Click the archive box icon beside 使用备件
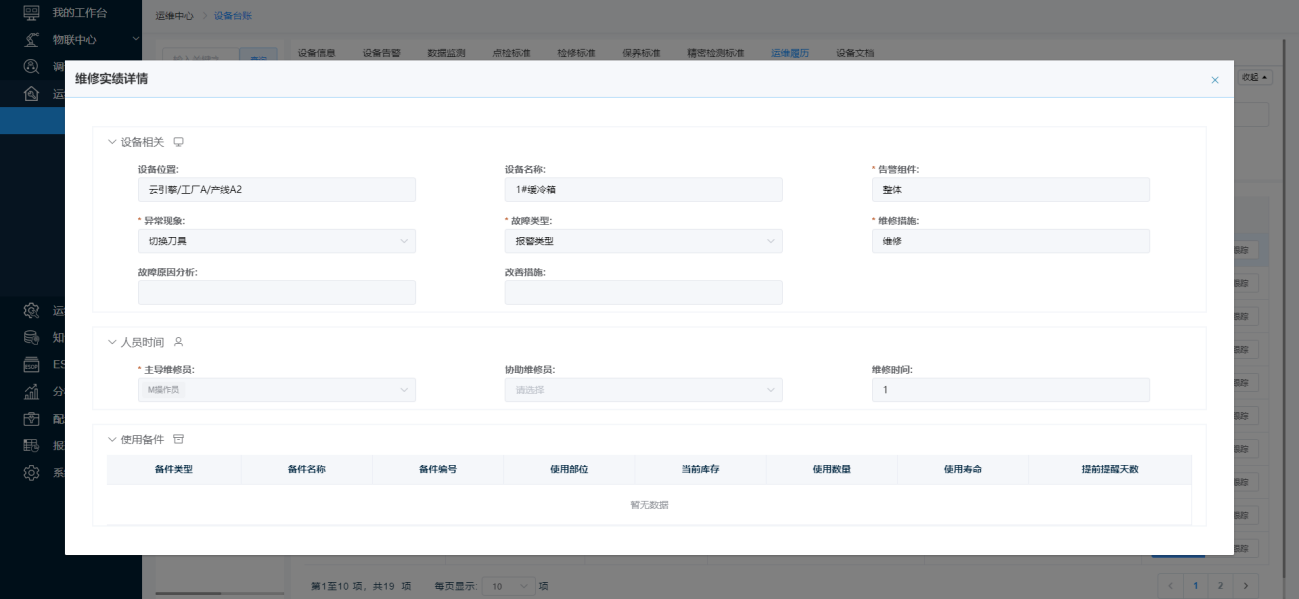 pyautogui.click(x=179, y=439)
